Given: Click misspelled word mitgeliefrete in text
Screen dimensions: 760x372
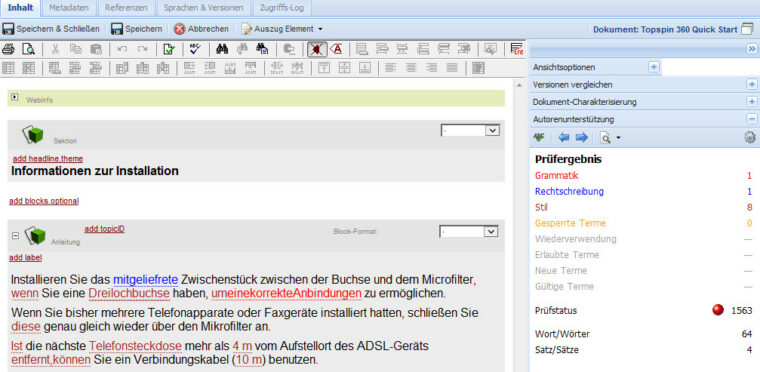Looking at the screenshot, I should 146,280.
